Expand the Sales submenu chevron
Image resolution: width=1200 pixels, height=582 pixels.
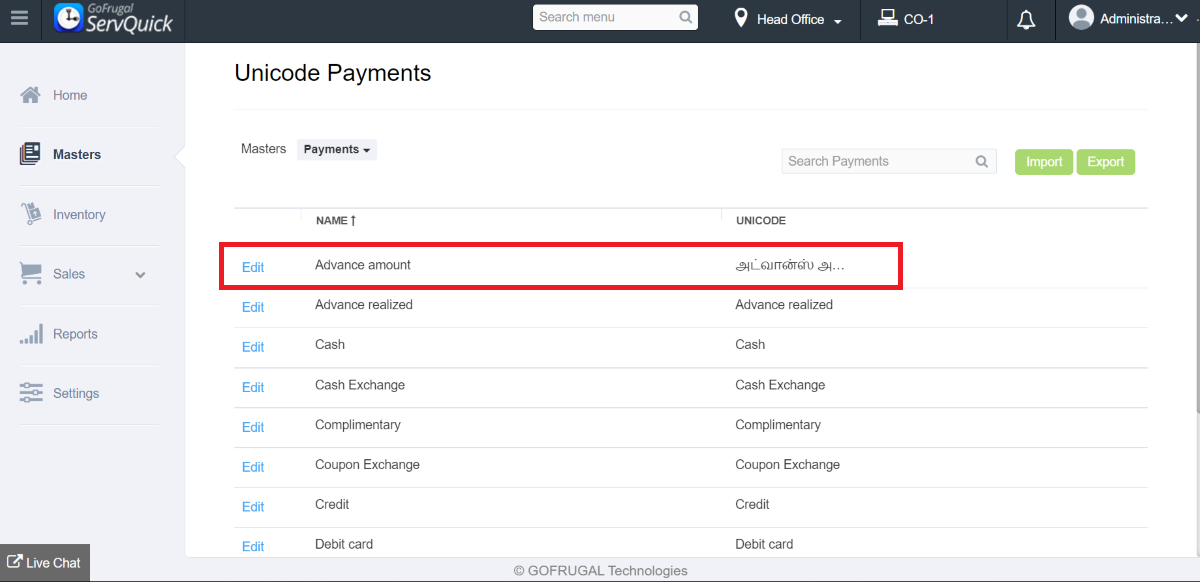[x=140, y=275]
